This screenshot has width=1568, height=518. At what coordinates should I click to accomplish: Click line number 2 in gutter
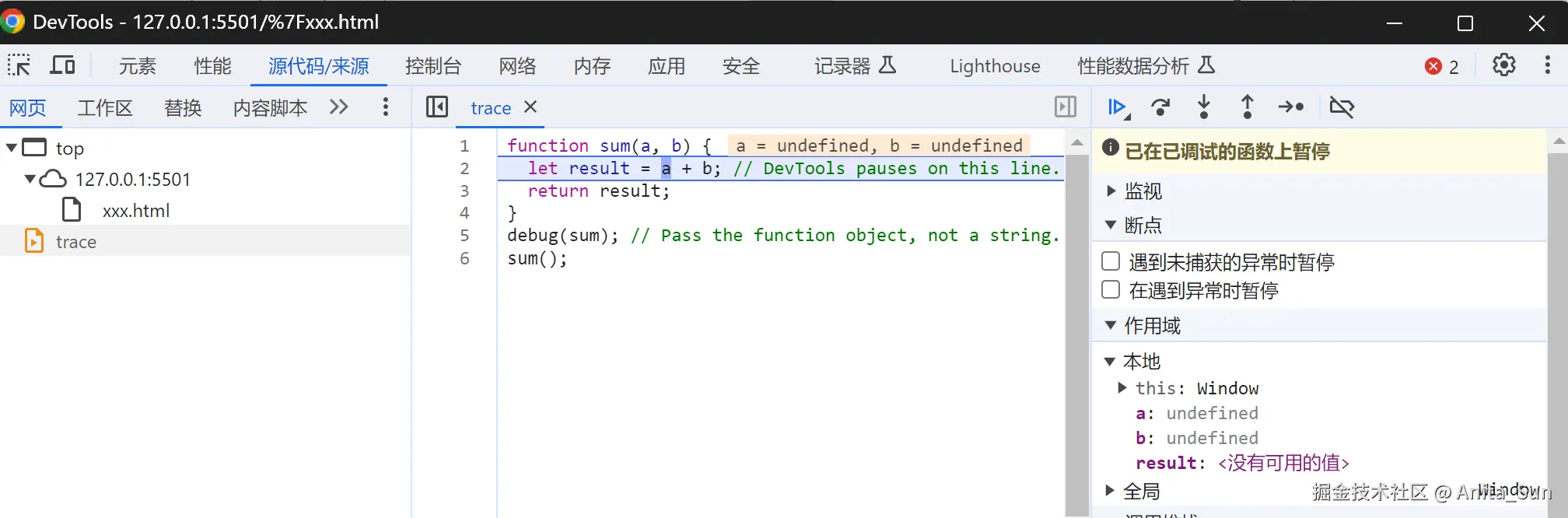click(x=464, y=168)
